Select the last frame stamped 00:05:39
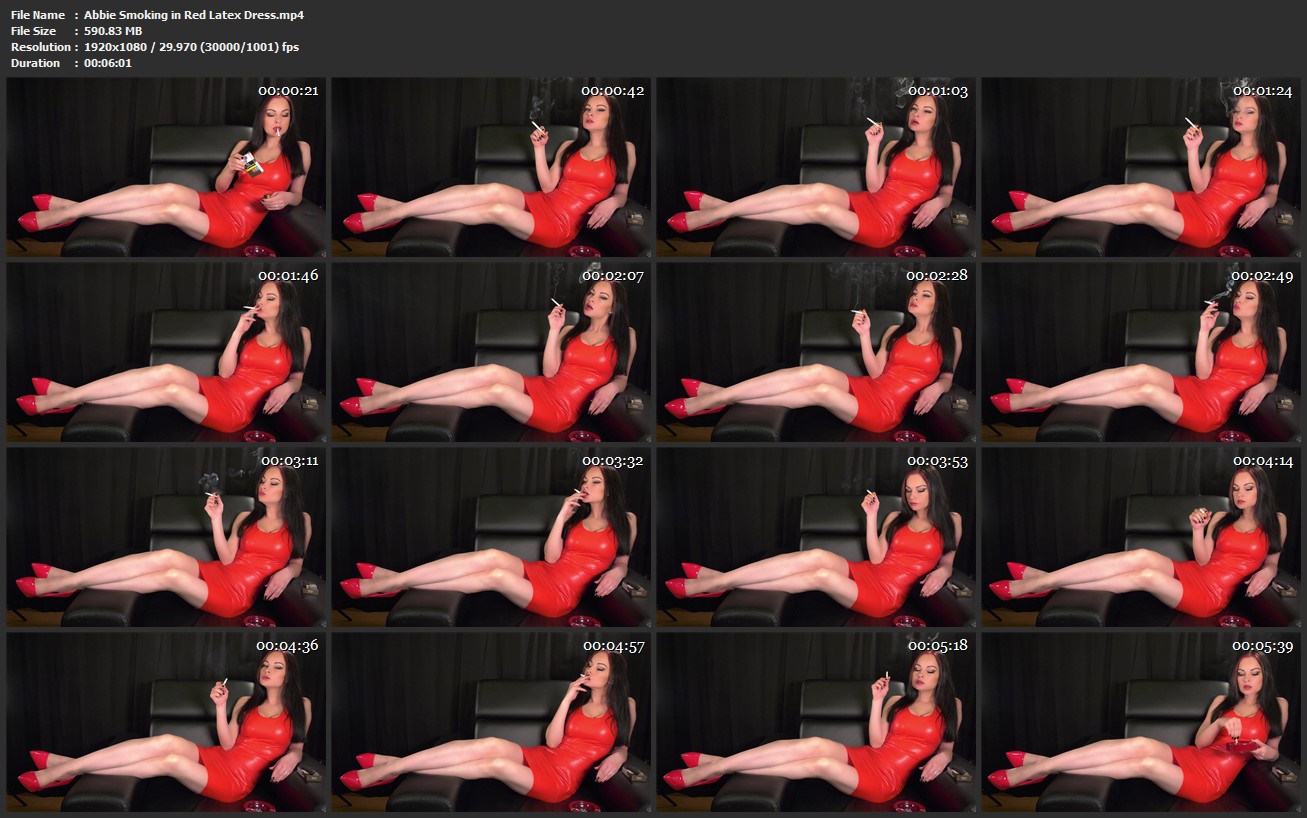This screenshot has width=1307, height=818. pos(1141,722)
